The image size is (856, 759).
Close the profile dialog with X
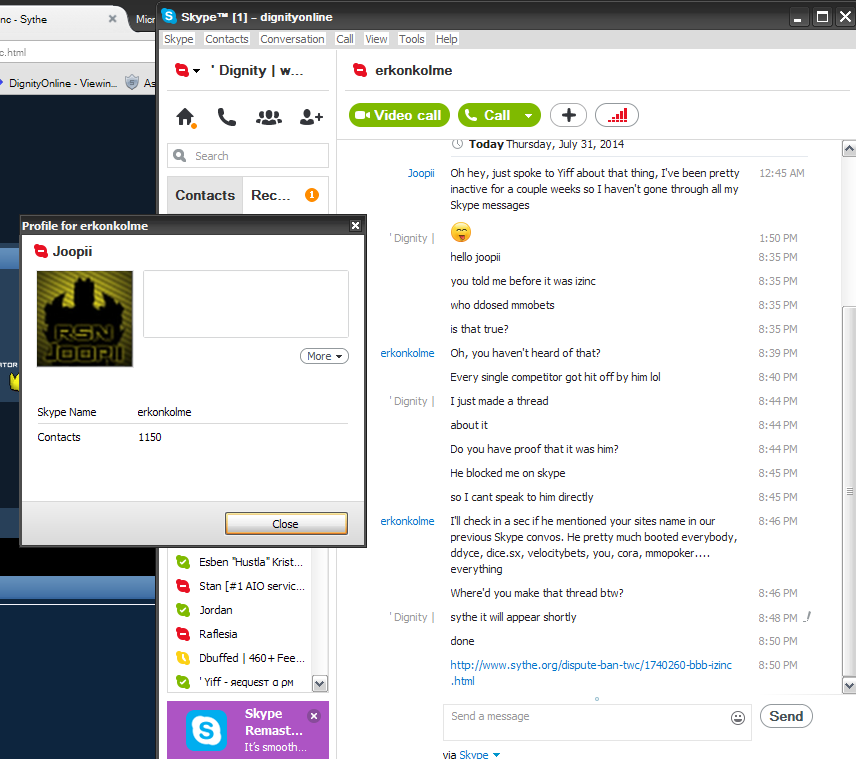coord(355,226)
